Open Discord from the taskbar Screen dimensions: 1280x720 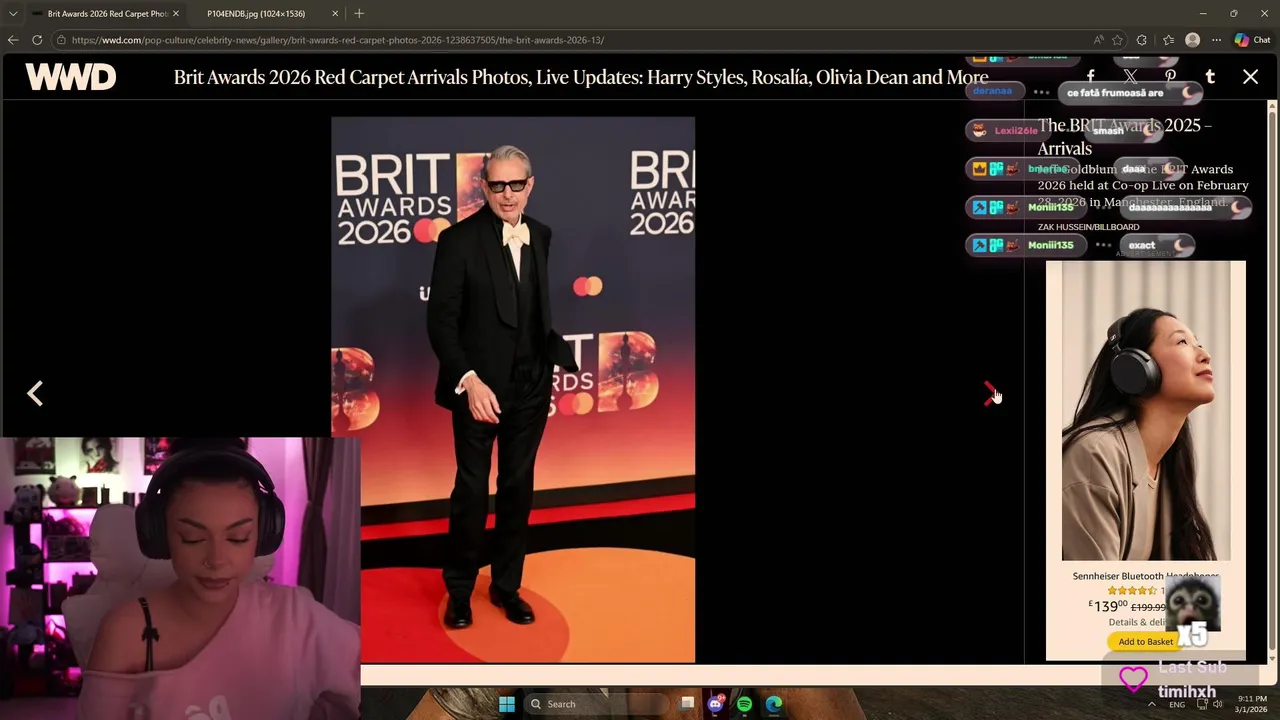[715, 704]
